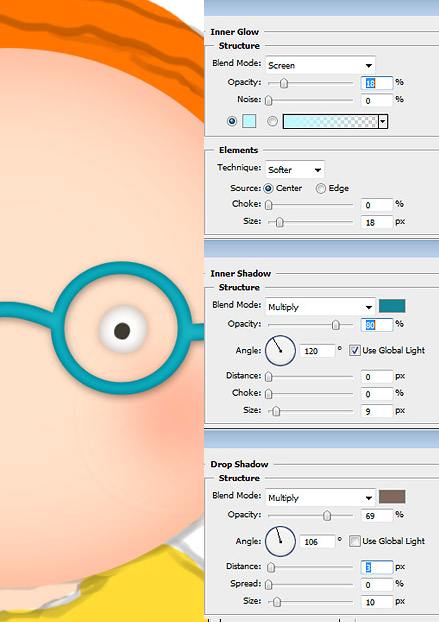
Task: Click Inner Glow Noise value field
Action: coord(377,100)
